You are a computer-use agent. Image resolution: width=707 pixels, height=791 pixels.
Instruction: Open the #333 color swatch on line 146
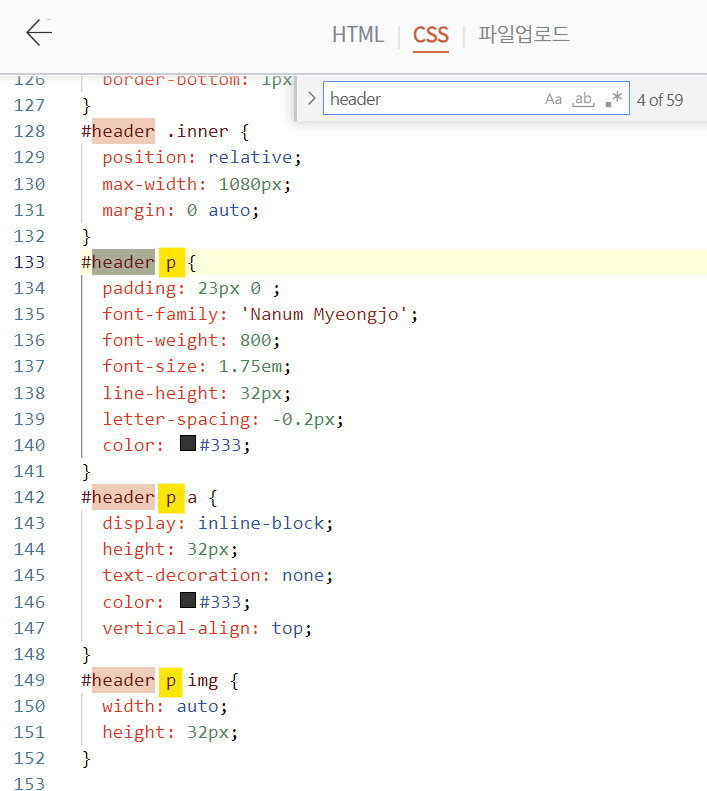pyautogui.click(x=188, y=600)
